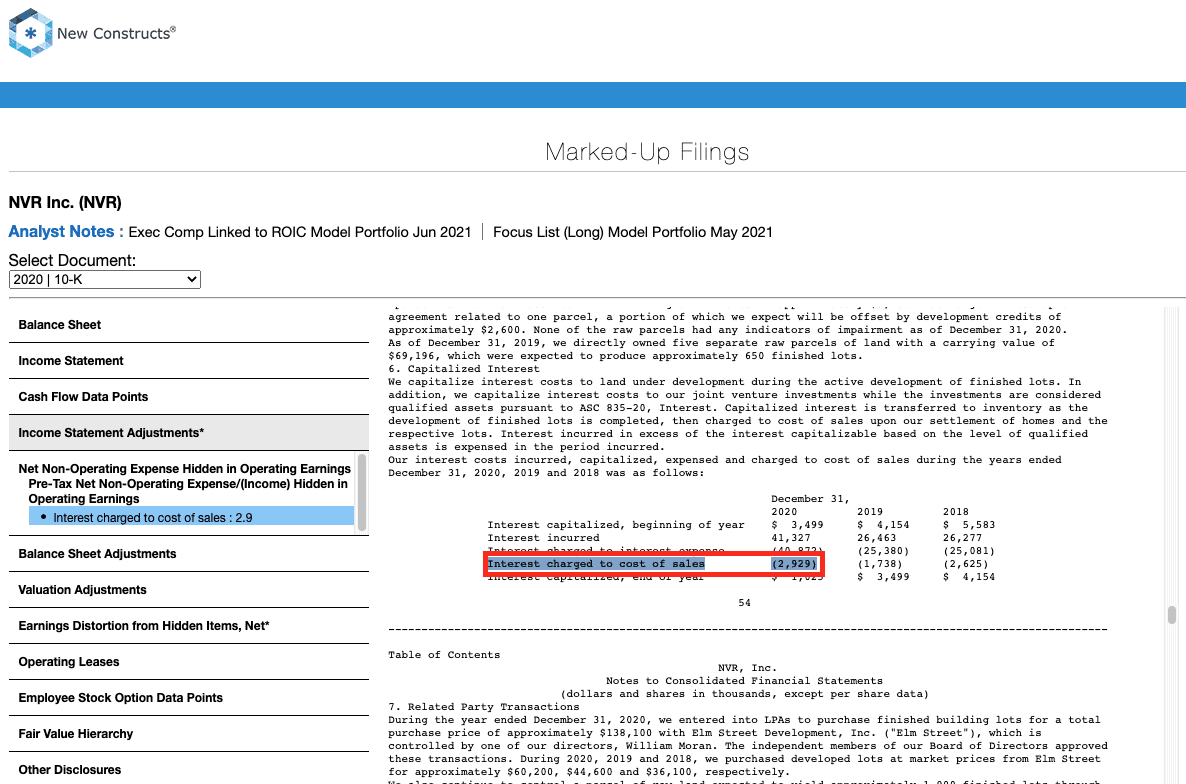Image resolution: width=1186 pixels, height=784 pixels.
Task: Expand the Valuation Adjustments section
Action: click(x=188, y=590)
